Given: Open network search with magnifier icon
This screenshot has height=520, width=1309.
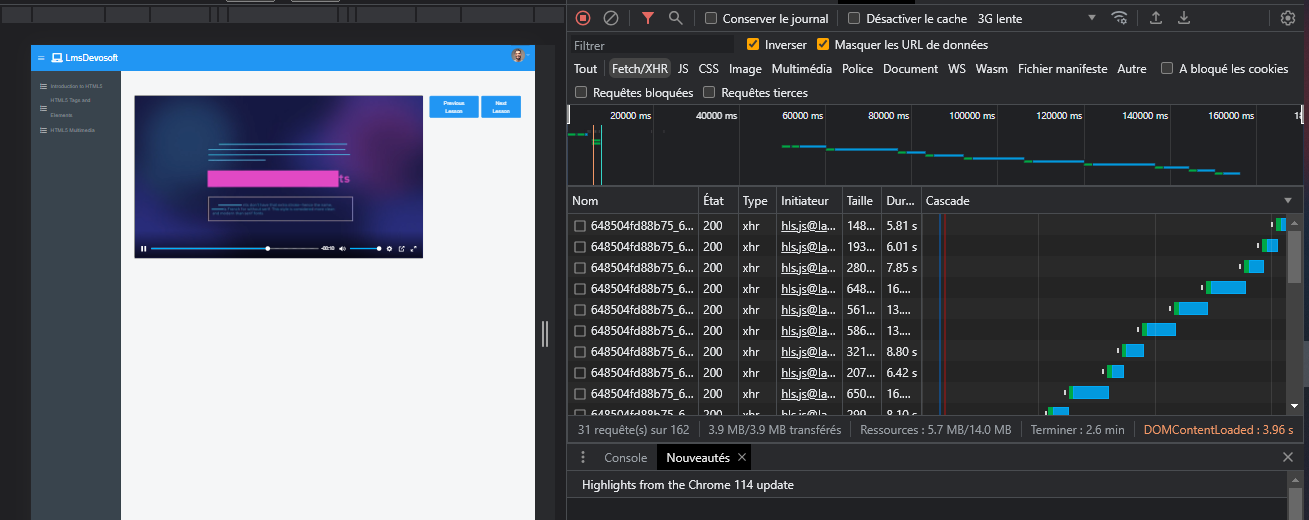Looking at the screenshot, I should pyautogui.click(x=676, y=18).
